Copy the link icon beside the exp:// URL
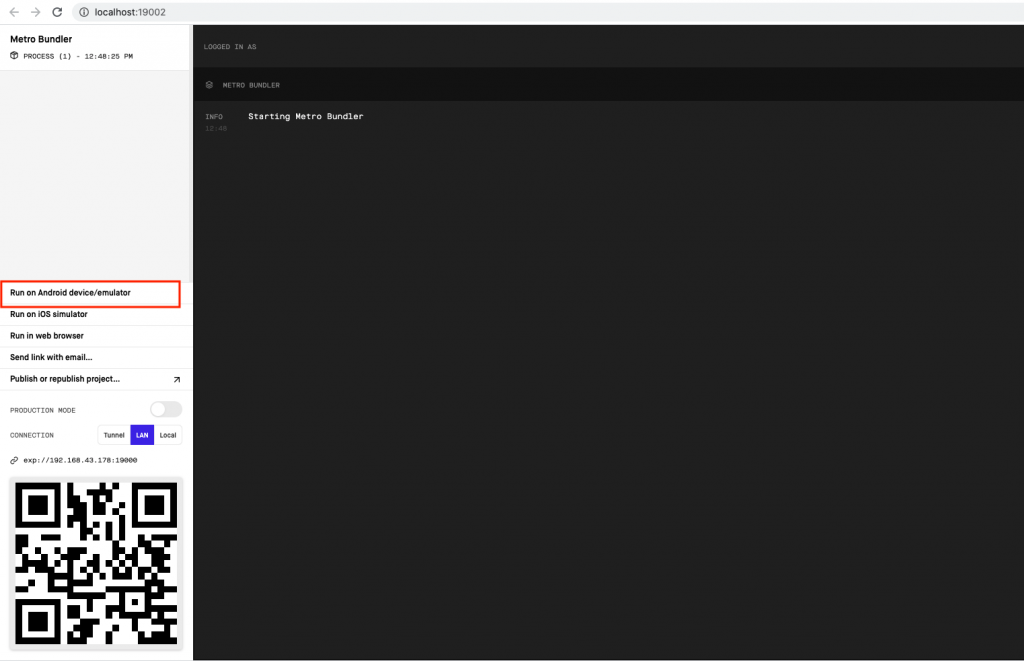1024x661 pixels. pyautogui.click(x=14, y=460)
